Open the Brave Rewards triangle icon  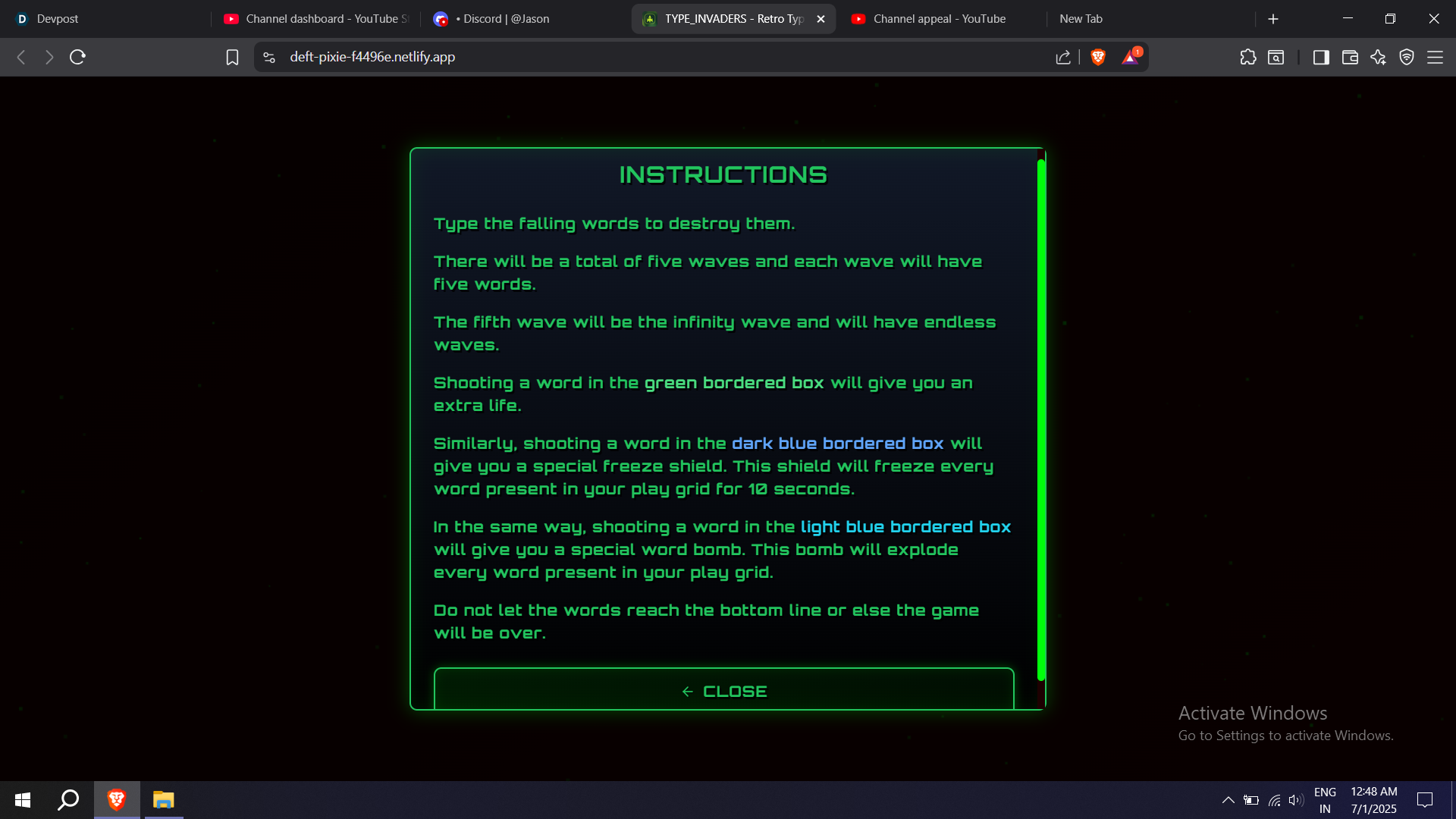(1130, 58)
